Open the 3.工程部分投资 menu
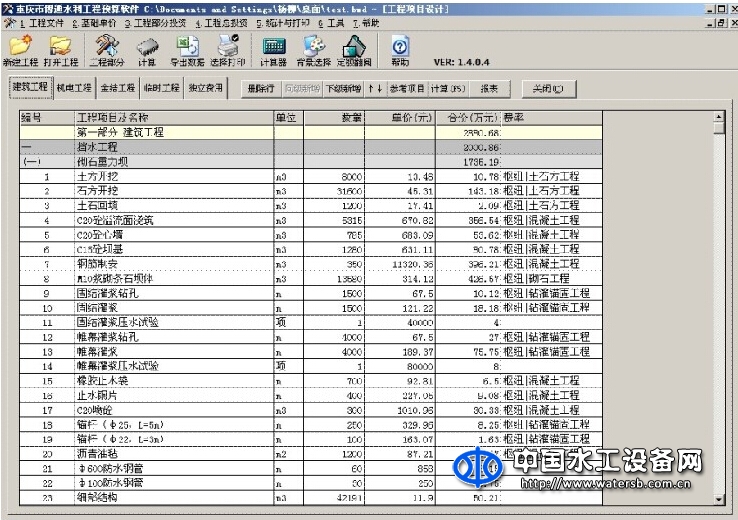 (155, 23)
